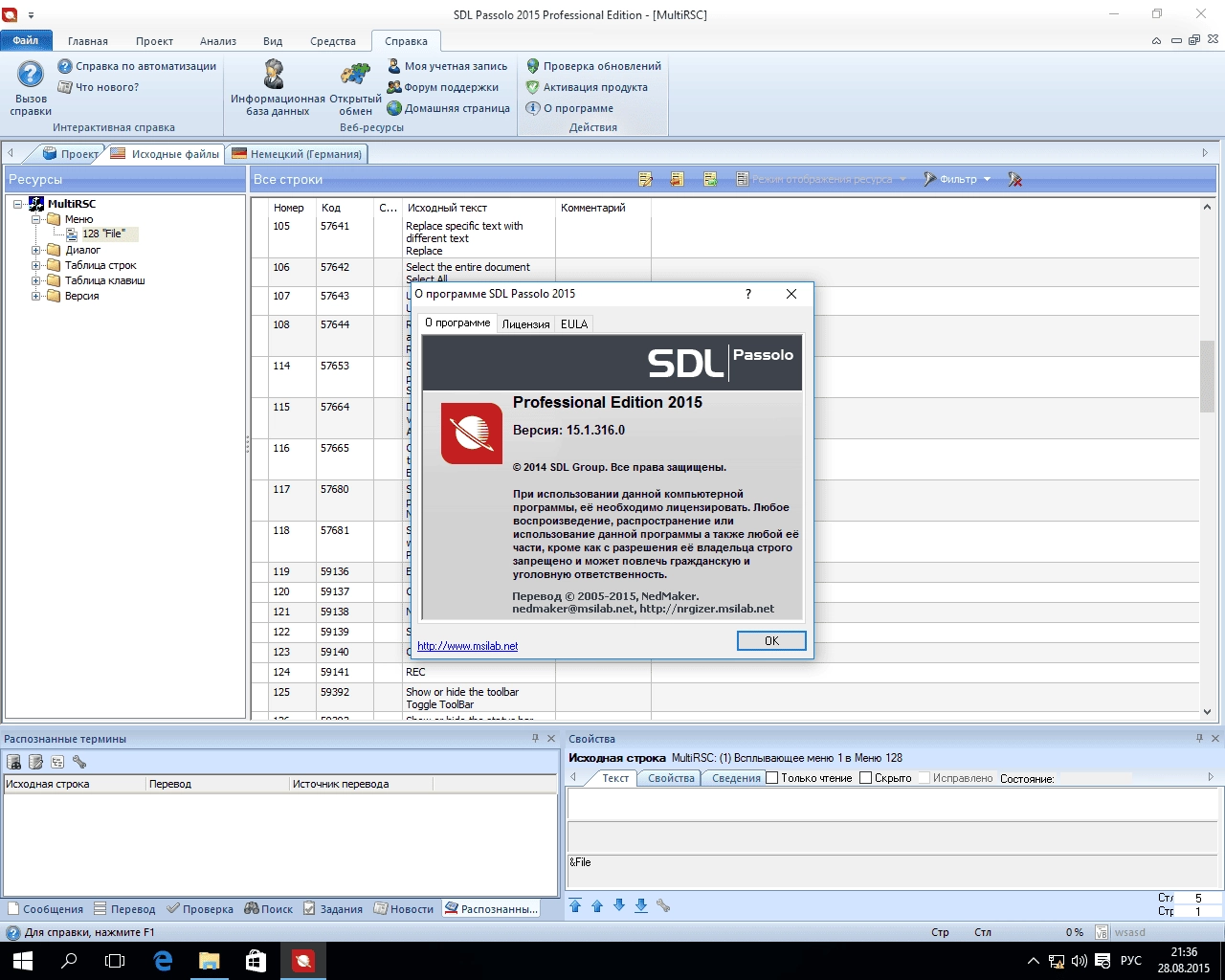Close the Распознанные термины panel
Screen dimensions: 1225x980
(x=551, y=738)
